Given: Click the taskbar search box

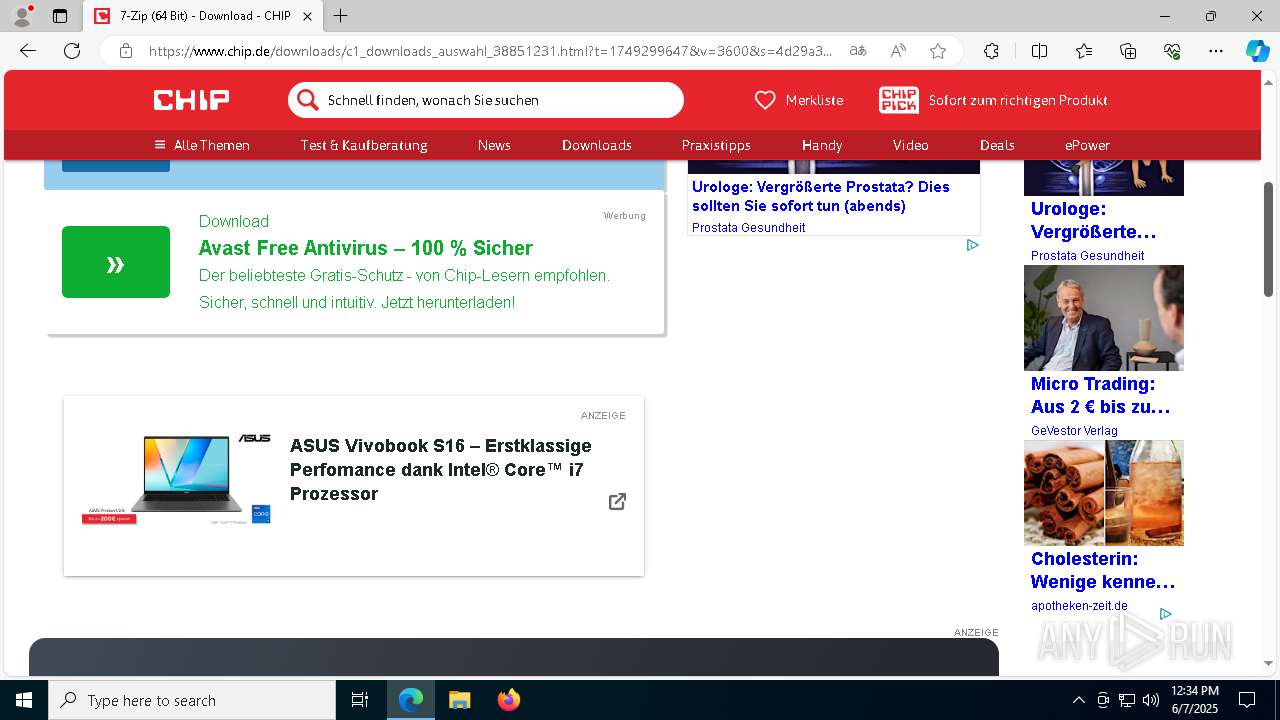Looking at the screenshot, I should click(192, 700).
